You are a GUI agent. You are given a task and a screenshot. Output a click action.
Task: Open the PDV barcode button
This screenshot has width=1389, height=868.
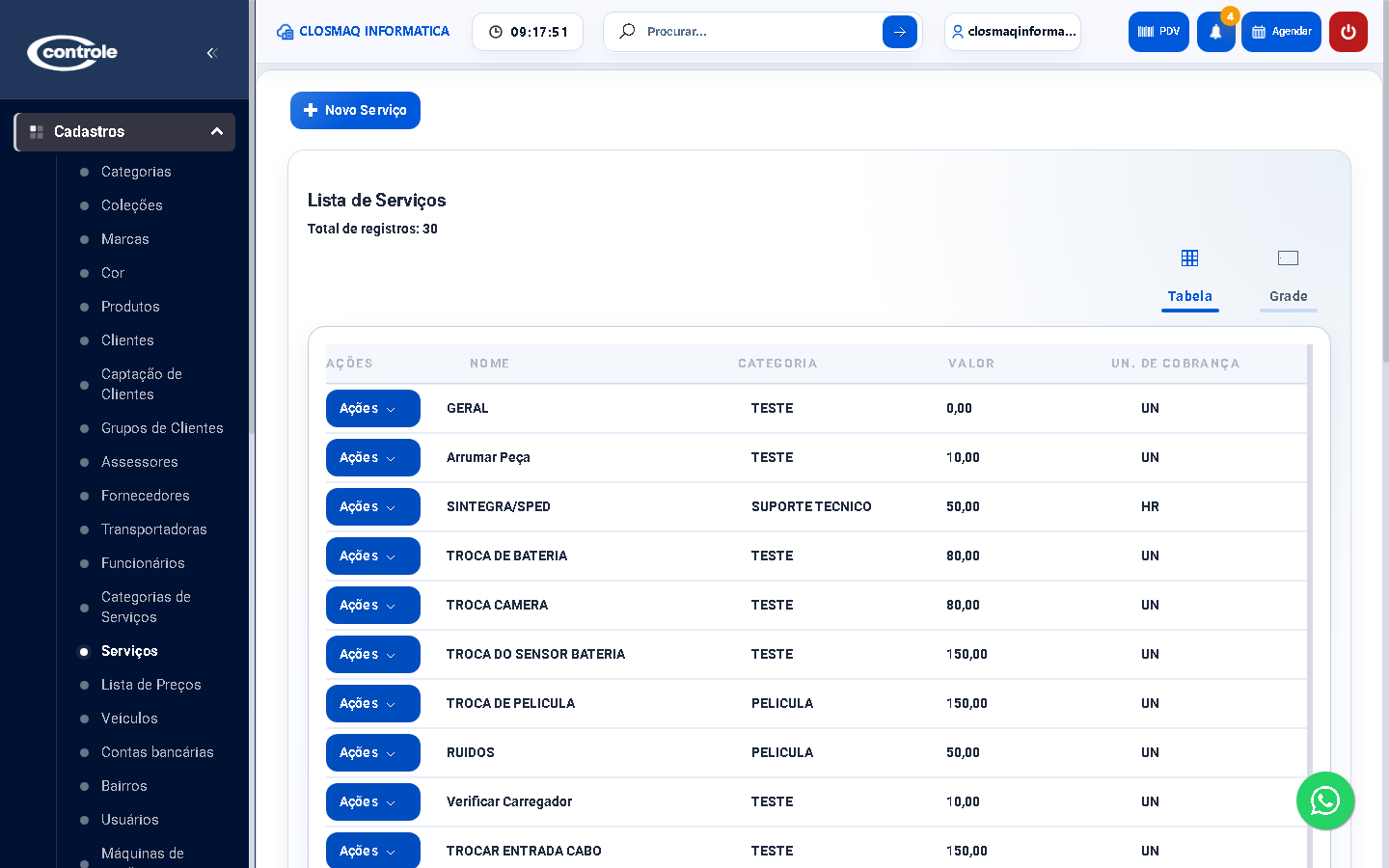click(x=1158, y=32)
